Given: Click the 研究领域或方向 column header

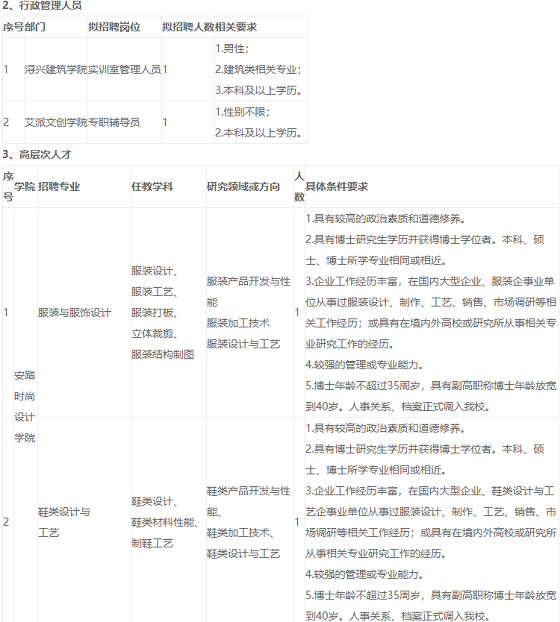Looking at the screenshot, I should coord(243,186).
